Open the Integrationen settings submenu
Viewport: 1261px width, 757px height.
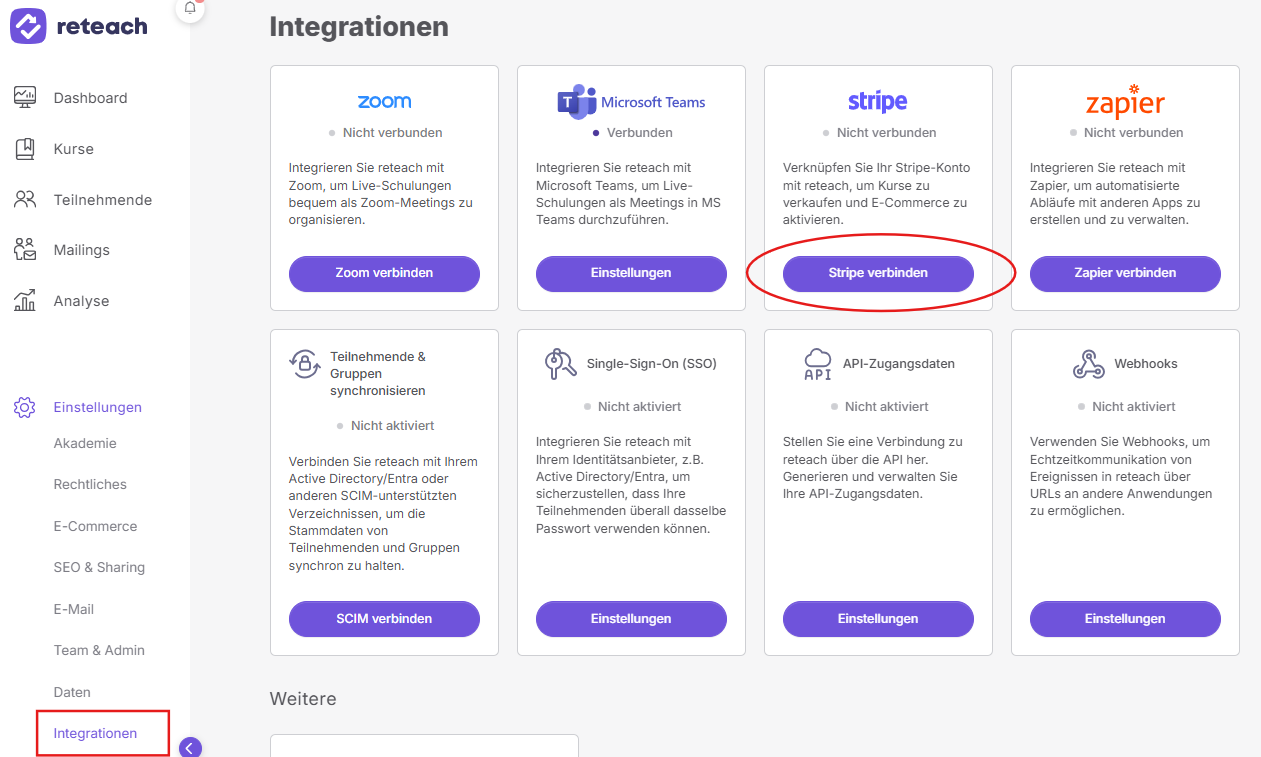(95, 733)
